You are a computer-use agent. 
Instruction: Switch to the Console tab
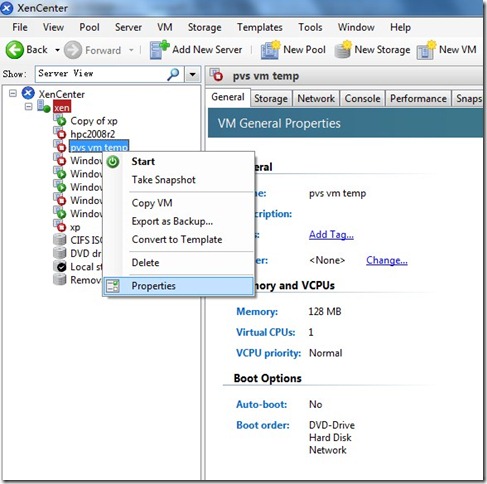pyautogui.click(x=362, y=99)
